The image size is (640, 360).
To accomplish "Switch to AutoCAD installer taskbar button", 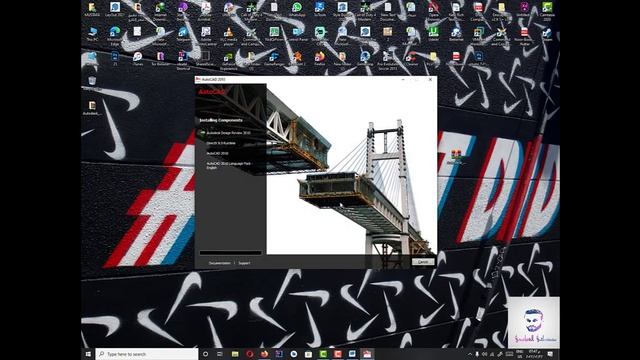I will (x=367, y=354).
